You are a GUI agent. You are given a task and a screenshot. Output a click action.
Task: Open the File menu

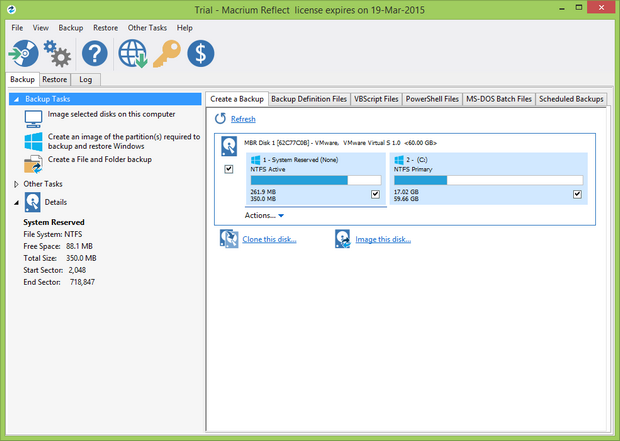(17, 28)
